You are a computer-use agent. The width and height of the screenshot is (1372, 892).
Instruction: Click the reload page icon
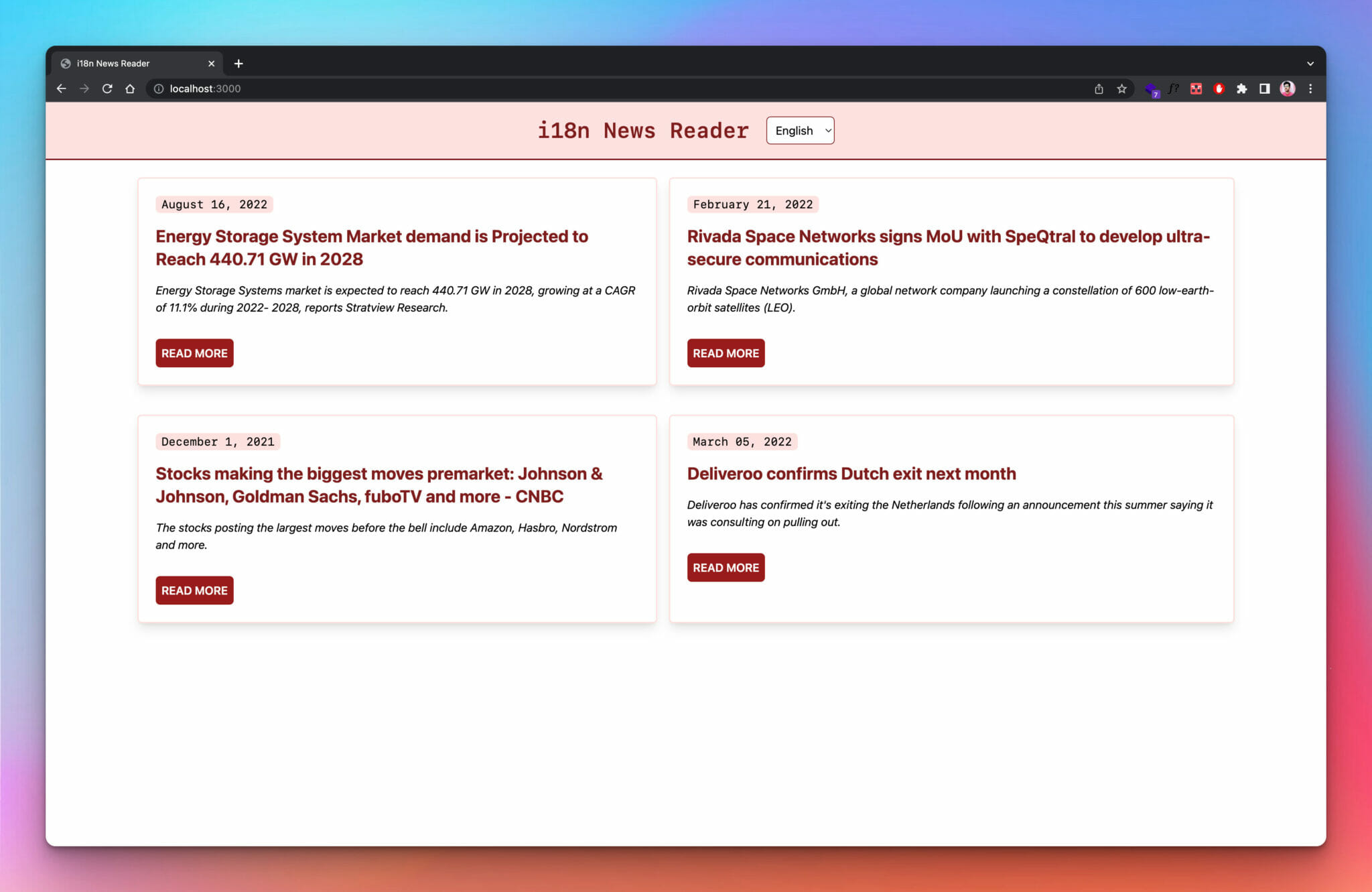(107, 88)
